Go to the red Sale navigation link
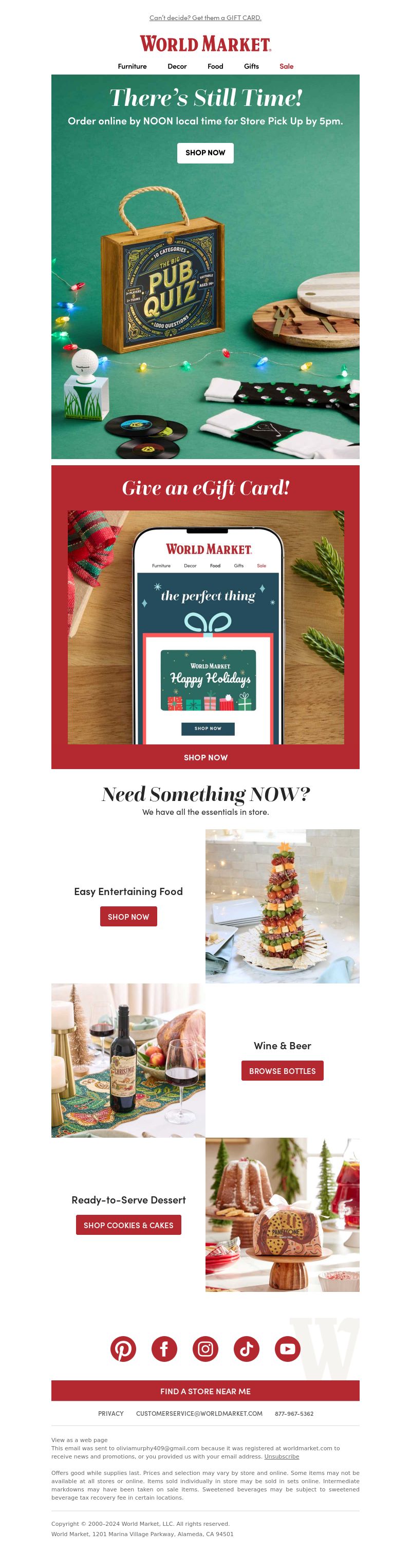Viewport: 411px width, 1568px height. point(286,66)
